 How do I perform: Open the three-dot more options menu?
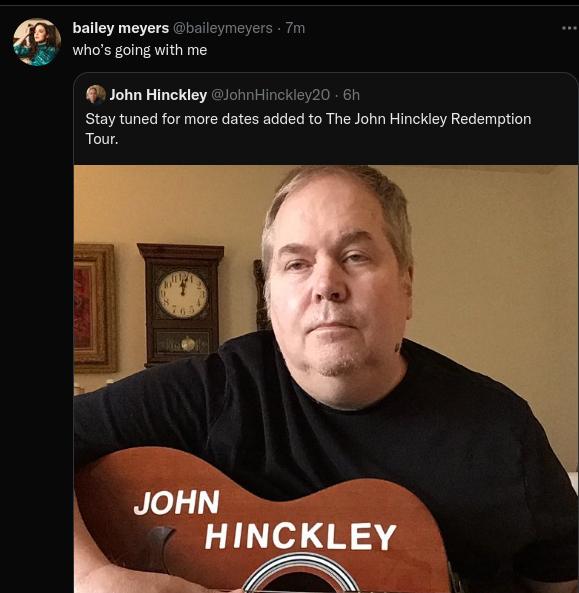point(570,28)
